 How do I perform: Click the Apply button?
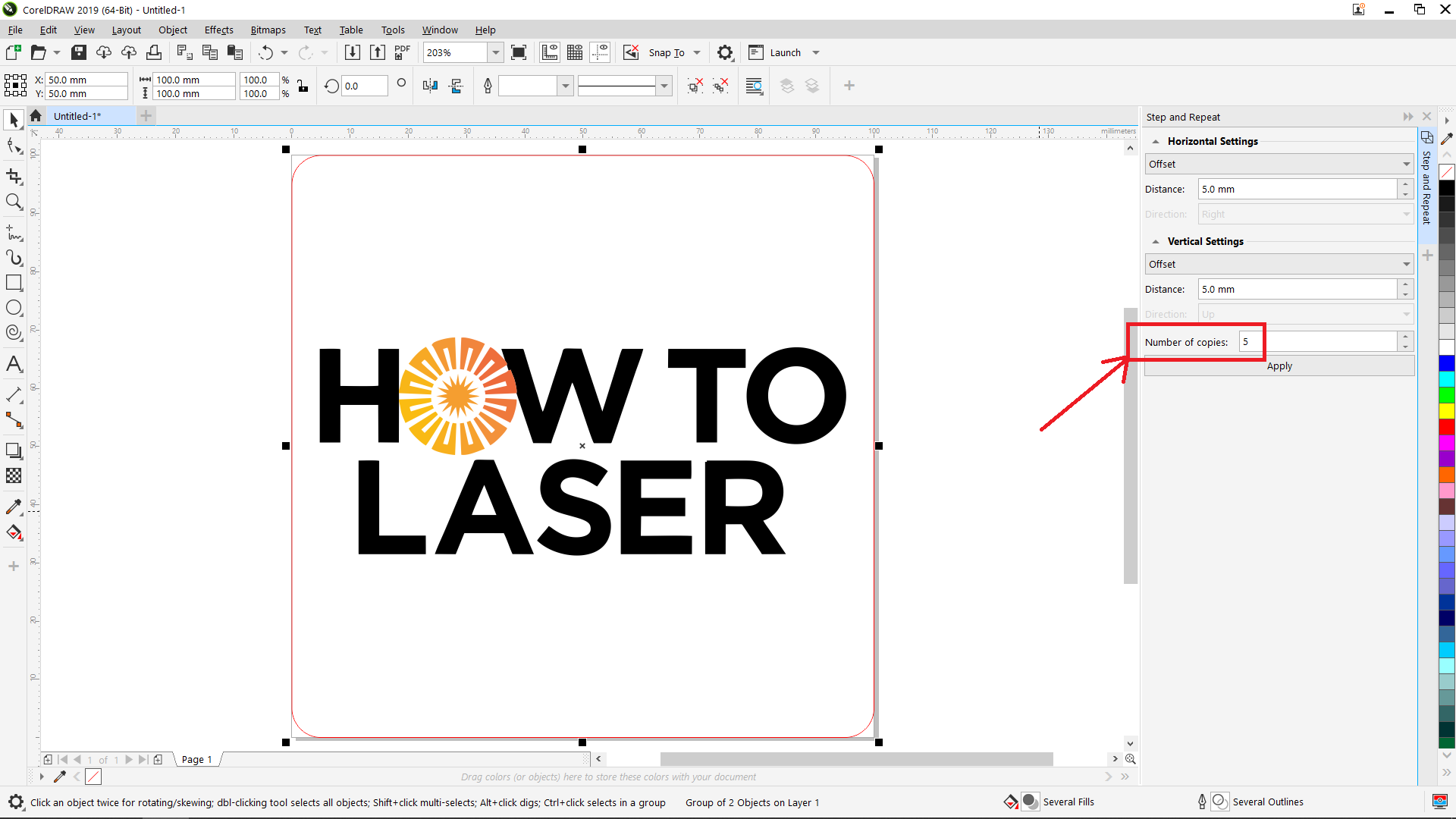click(x=1279, y=366)
